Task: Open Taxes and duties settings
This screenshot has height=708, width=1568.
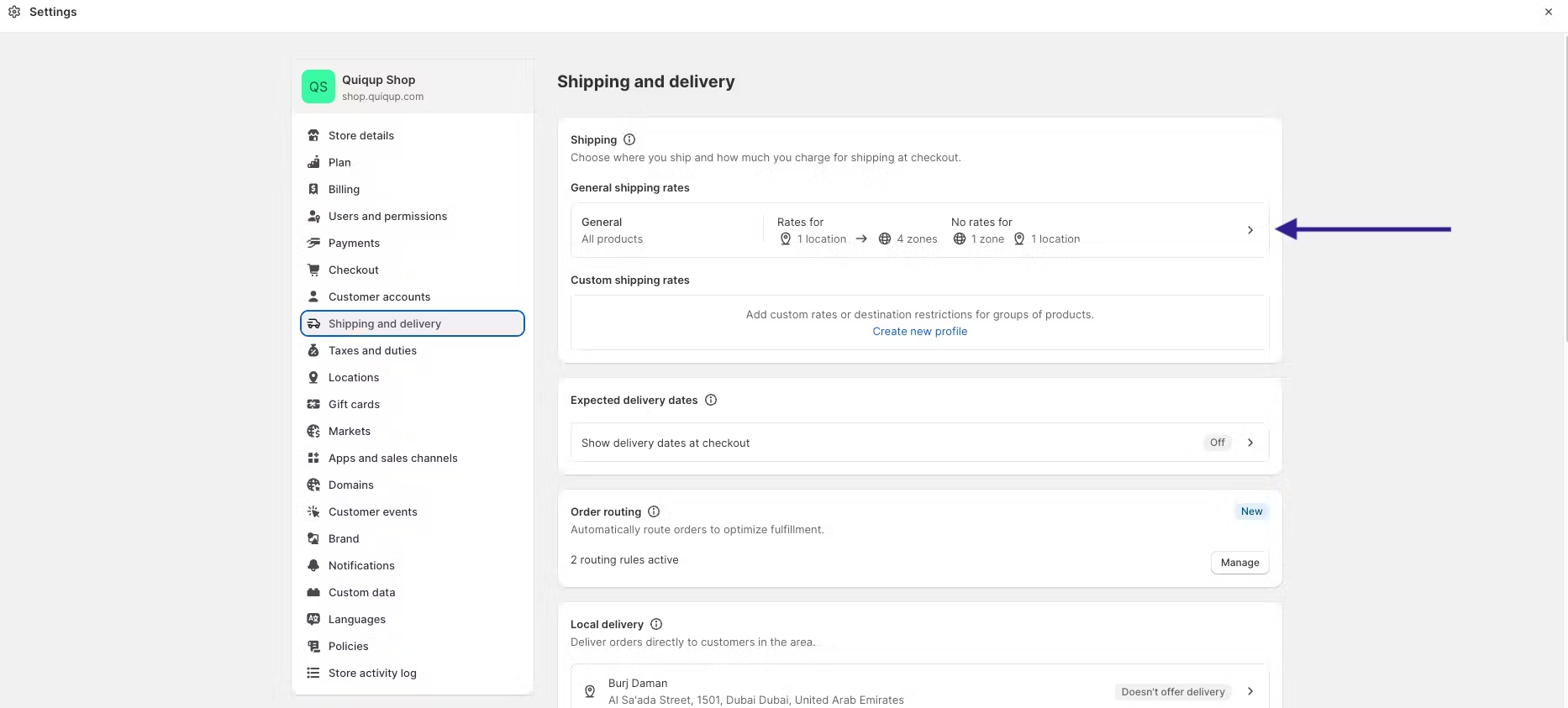Action: (x=372, y=350)
